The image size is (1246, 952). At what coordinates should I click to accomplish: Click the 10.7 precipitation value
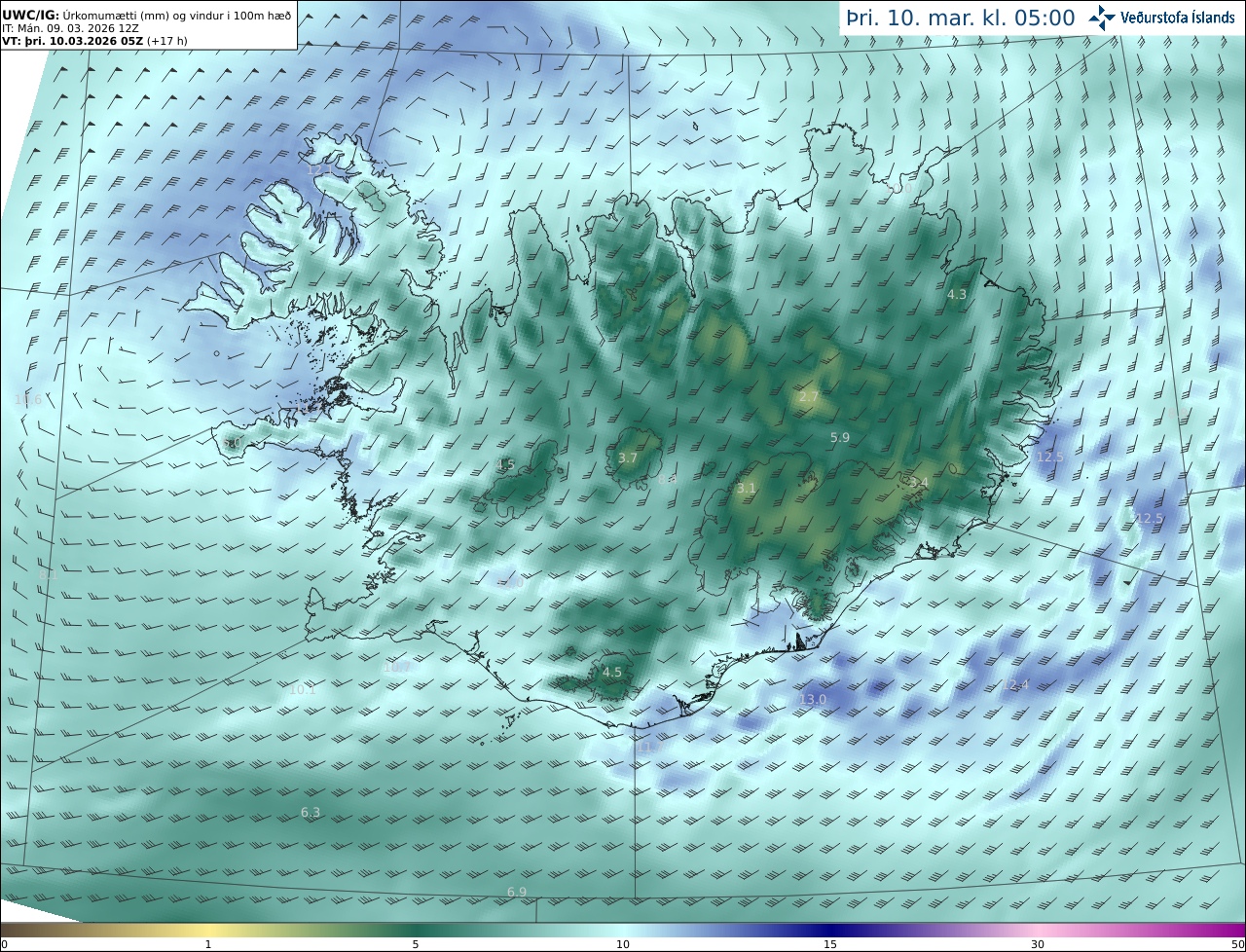(x=395, y=668)
